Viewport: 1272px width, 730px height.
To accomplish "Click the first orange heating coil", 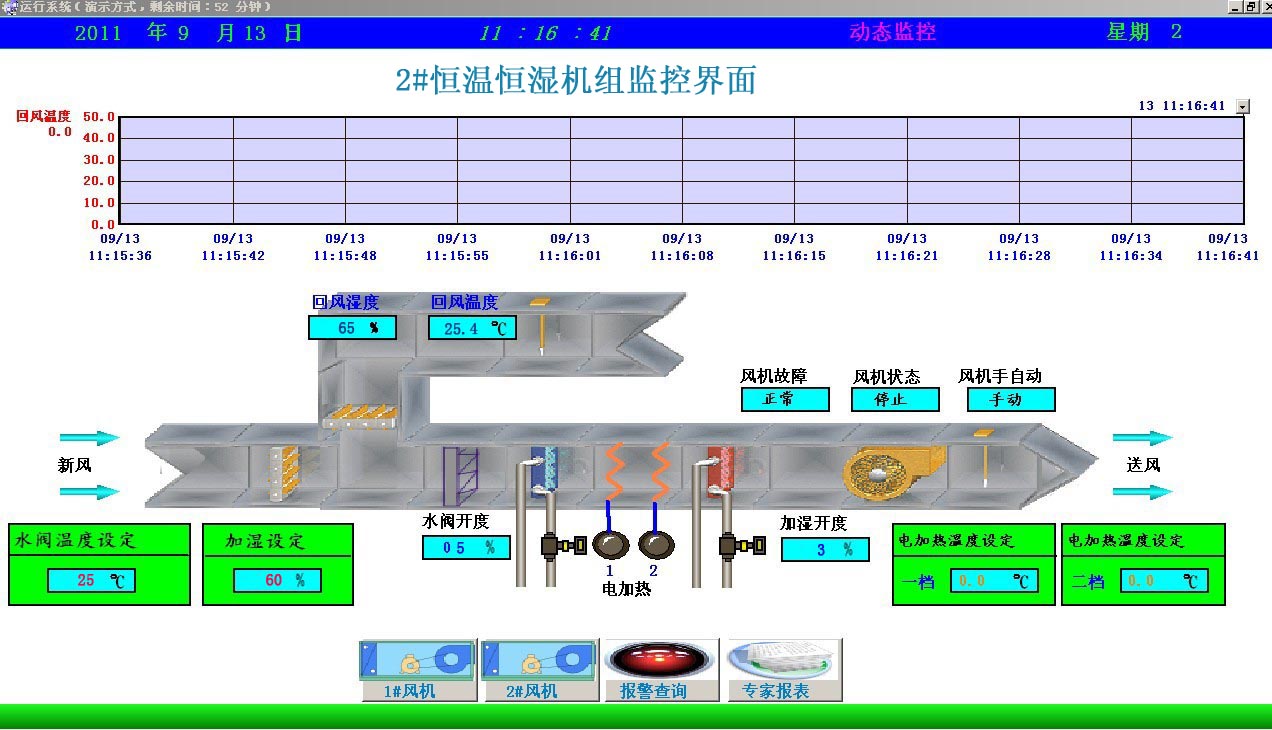I will [x=614, y=472].
